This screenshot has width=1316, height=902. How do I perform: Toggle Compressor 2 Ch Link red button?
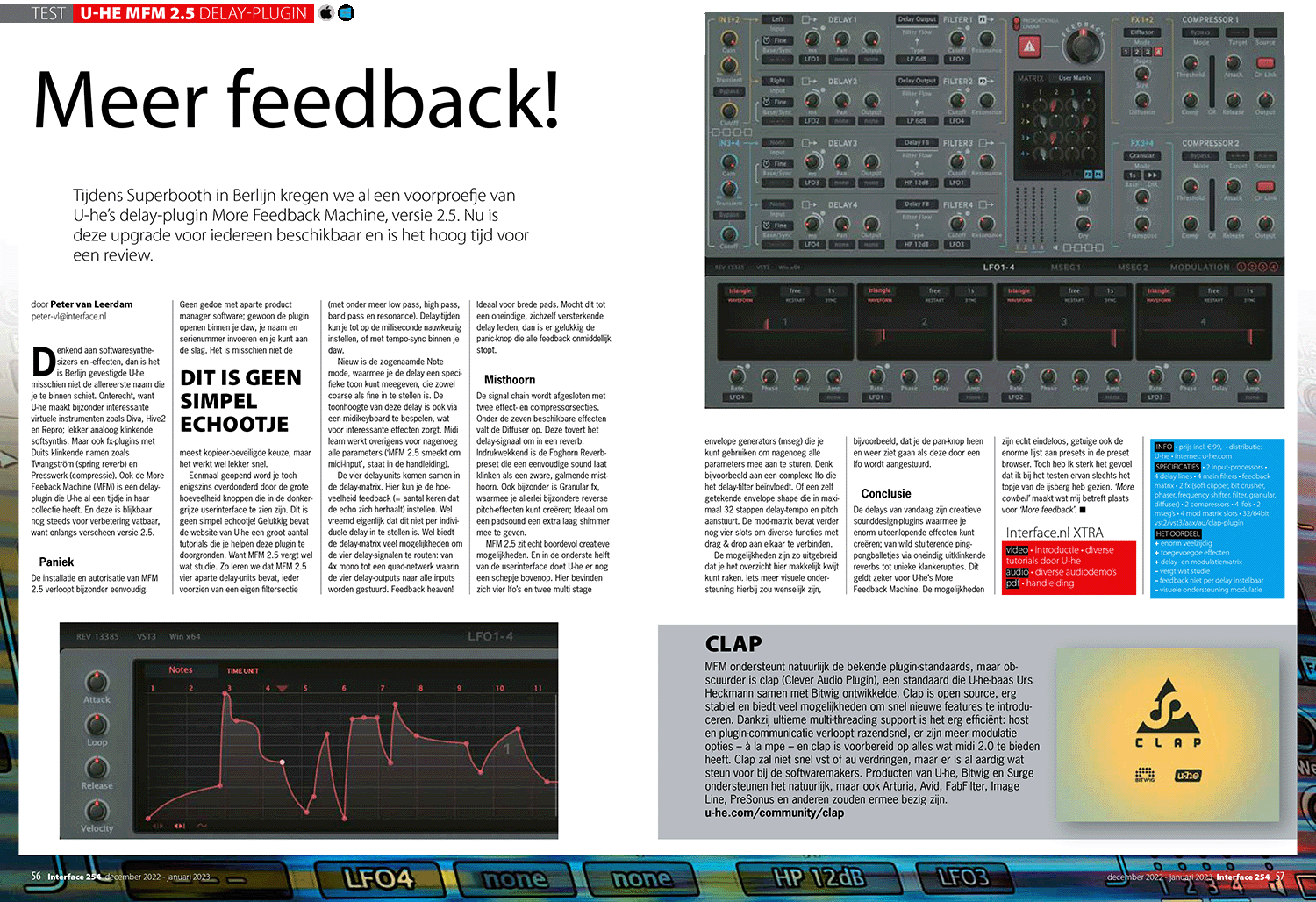[x=1265, y=186]
